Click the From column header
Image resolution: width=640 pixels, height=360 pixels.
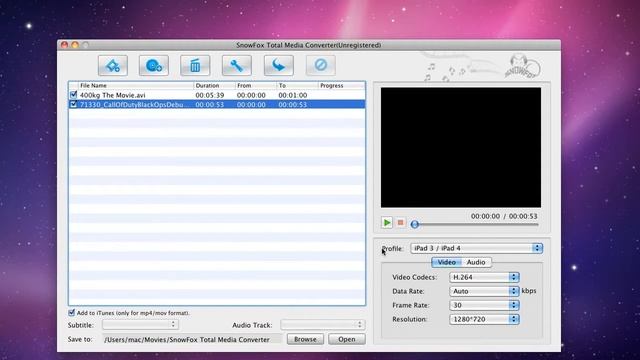(x=256, y=86)
